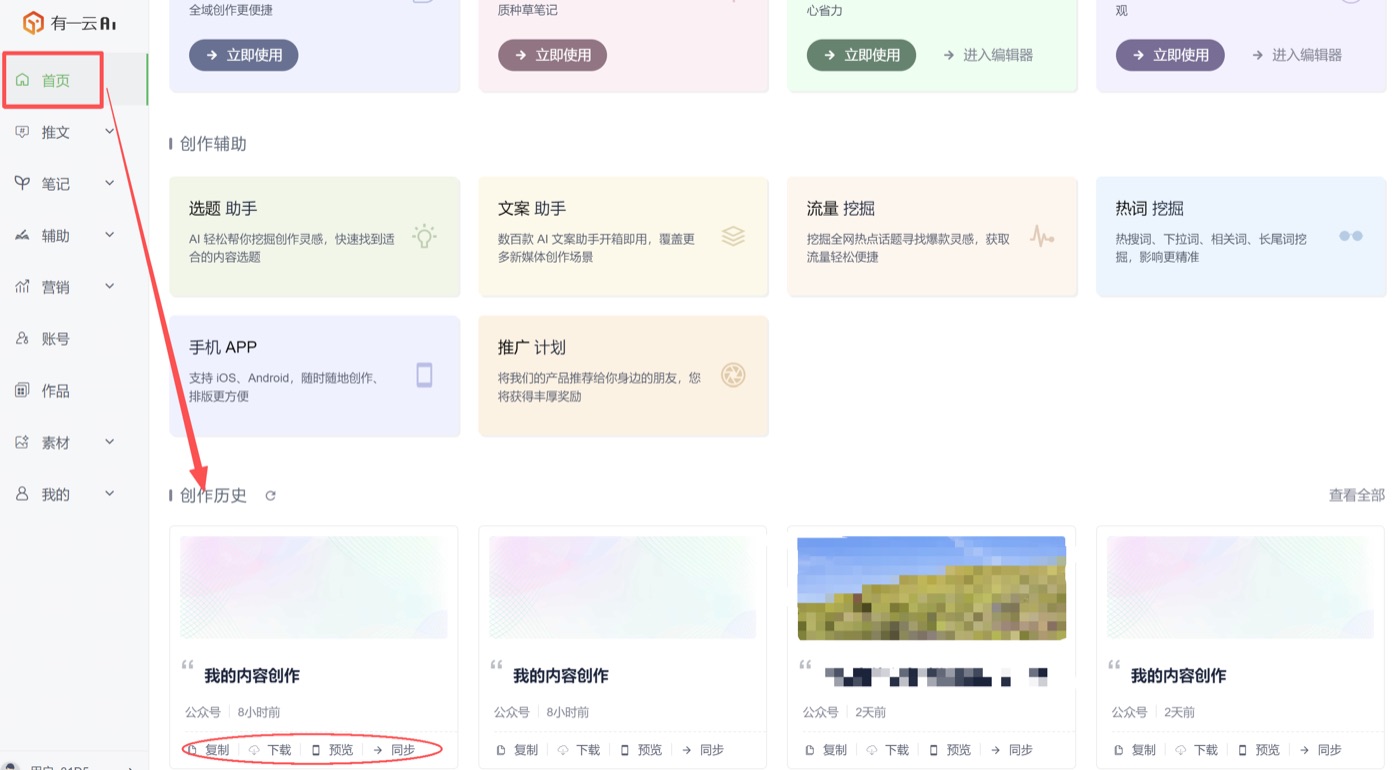Viewport: 1400px width, 770px height.
Task: Expand the 辅助 sidebar chevron
Action: click(110, 235)
